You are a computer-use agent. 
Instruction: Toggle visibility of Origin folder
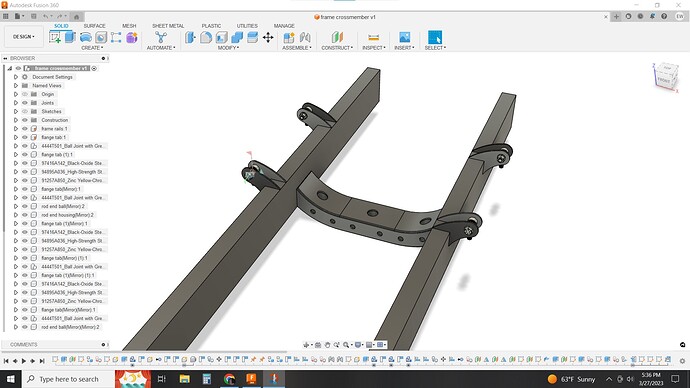tap(25, 94)
